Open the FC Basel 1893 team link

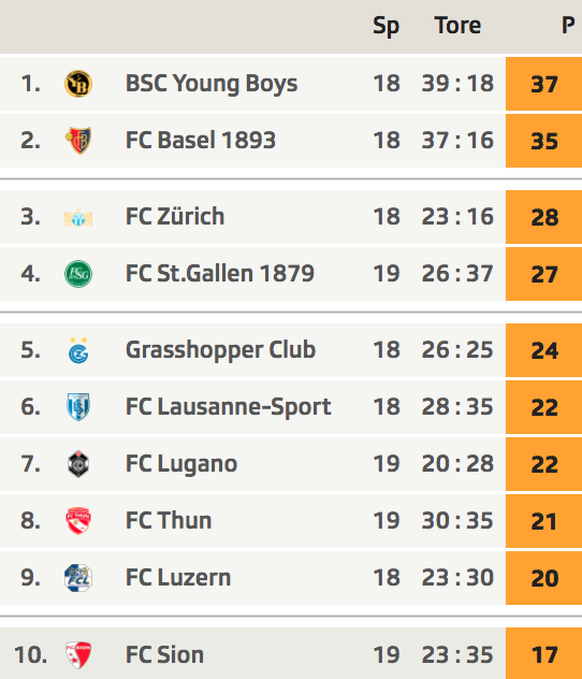200,140
